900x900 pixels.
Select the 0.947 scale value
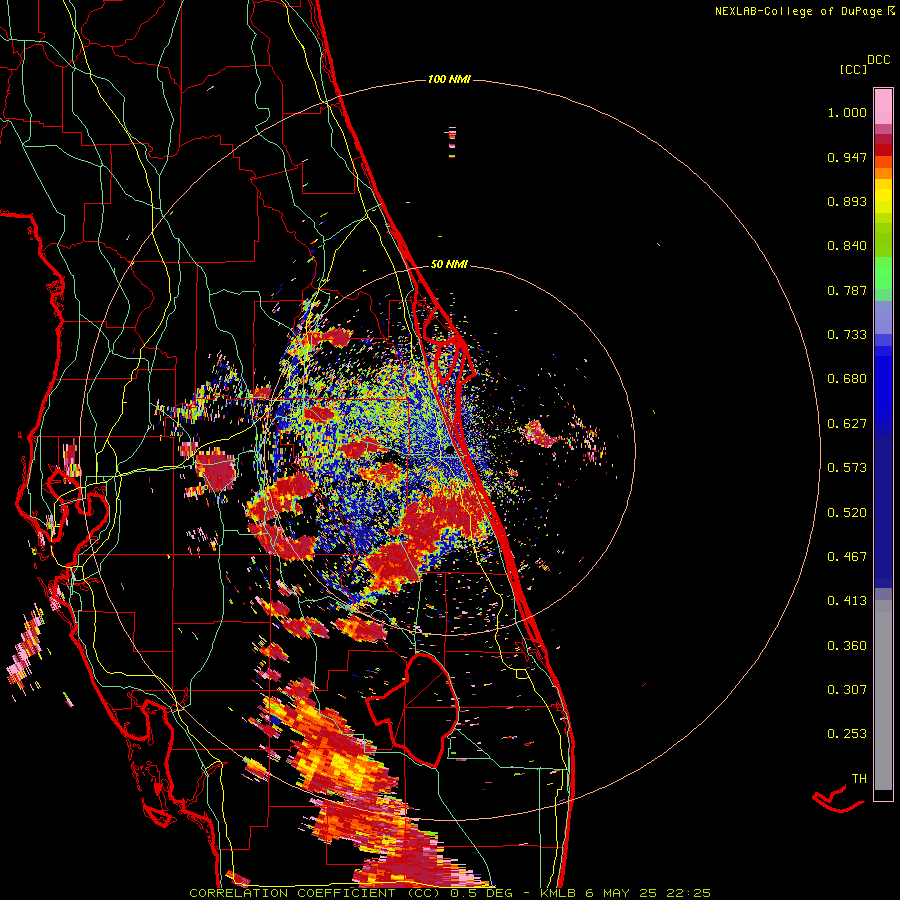[x=847, y=157]
